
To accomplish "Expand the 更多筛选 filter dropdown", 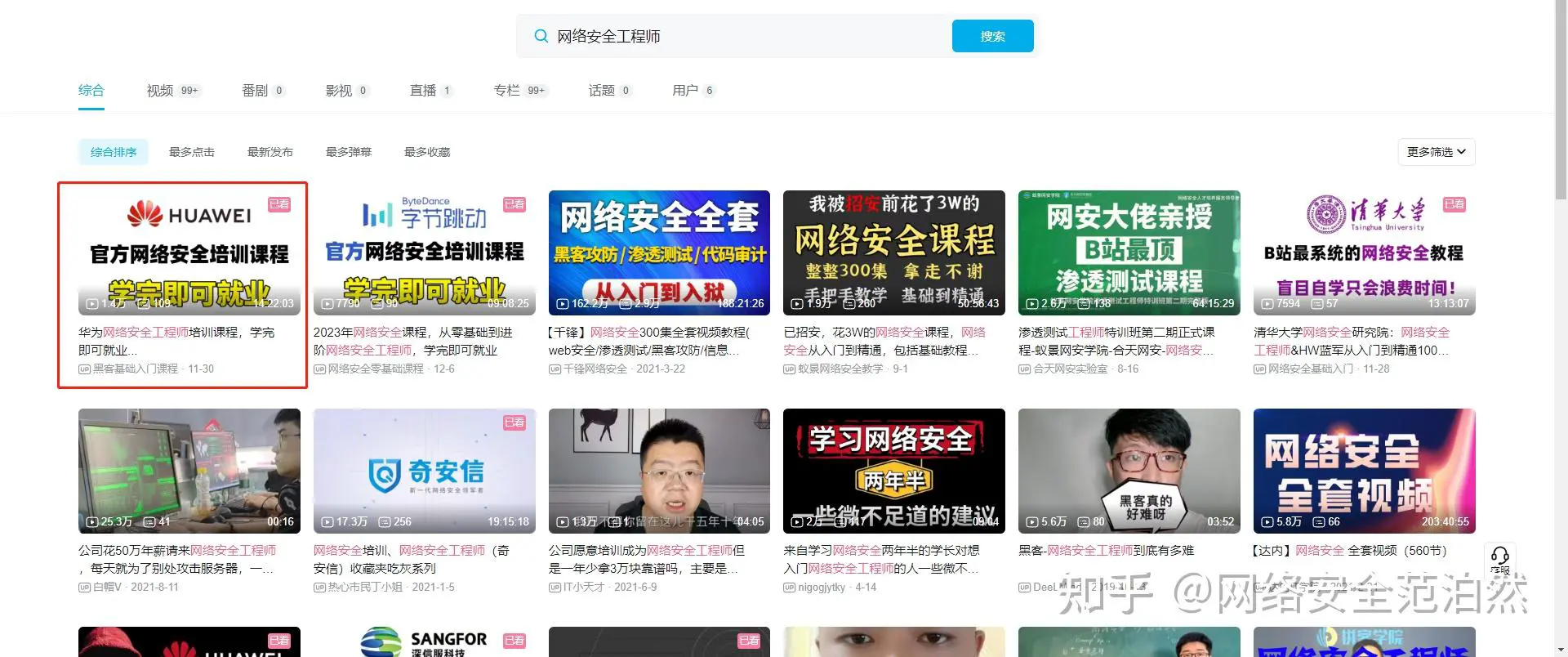I will tap(1437, 152).
